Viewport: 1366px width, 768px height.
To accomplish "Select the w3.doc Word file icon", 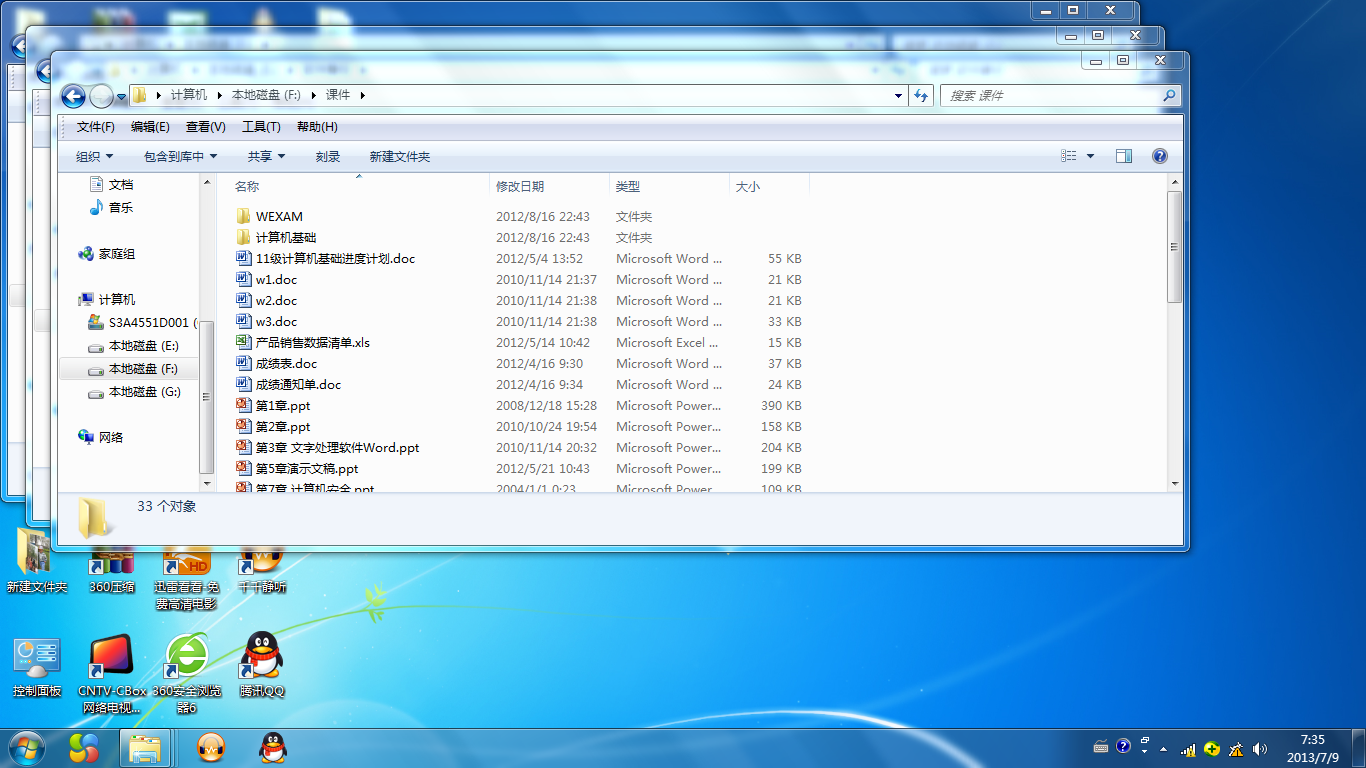I will click(x=243, y=321).
